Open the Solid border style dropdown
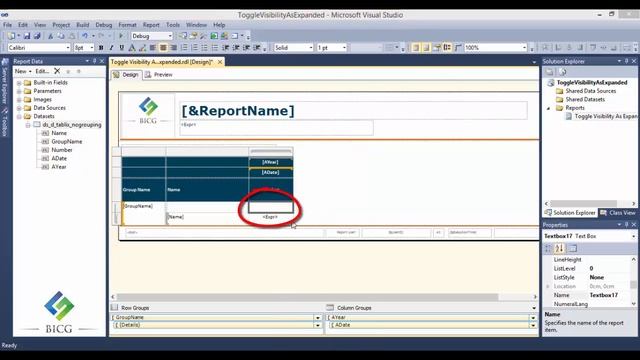The width and height of the screenshot is (640, 360). pos(311,48)
